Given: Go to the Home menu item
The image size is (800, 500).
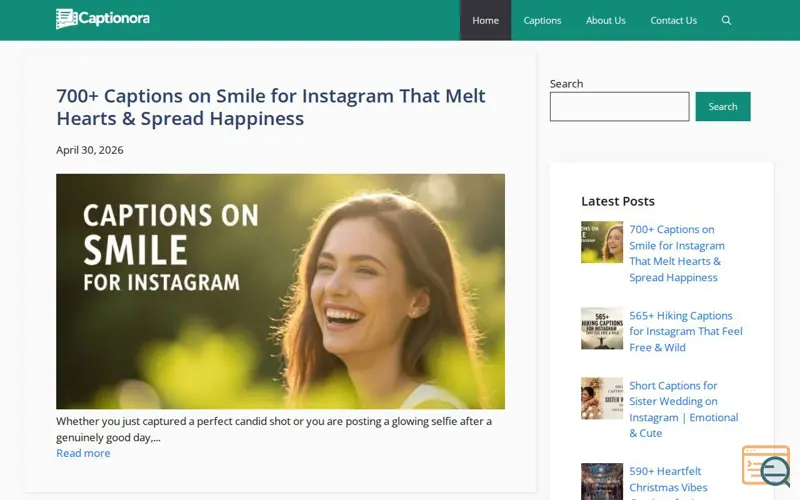Looking at the screenshot, I should point(485,20).
